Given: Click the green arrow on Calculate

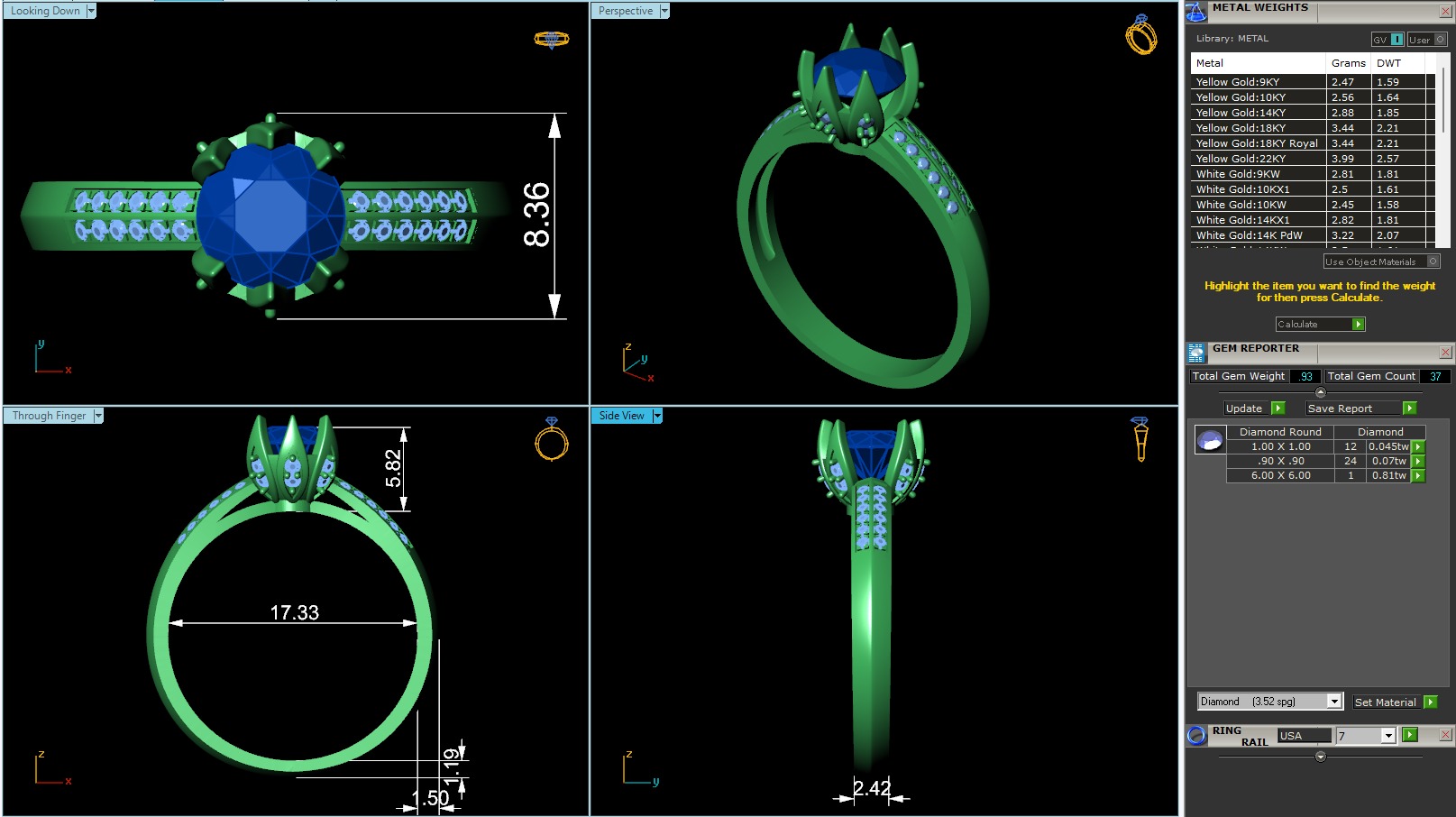Looking at the screenshot, I should tap(1359, 325).
